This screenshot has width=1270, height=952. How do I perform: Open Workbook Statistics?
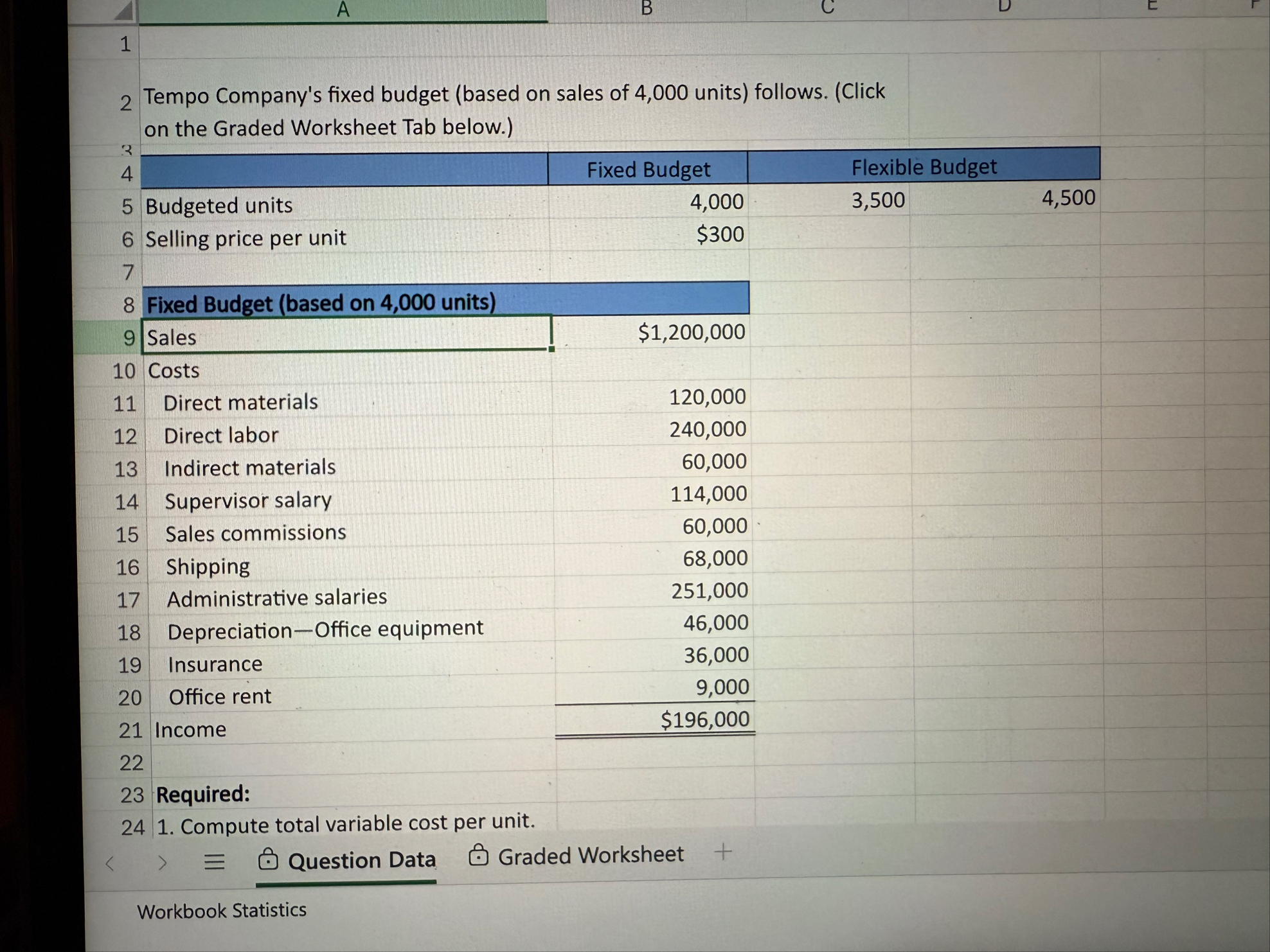tap(222, 910)
